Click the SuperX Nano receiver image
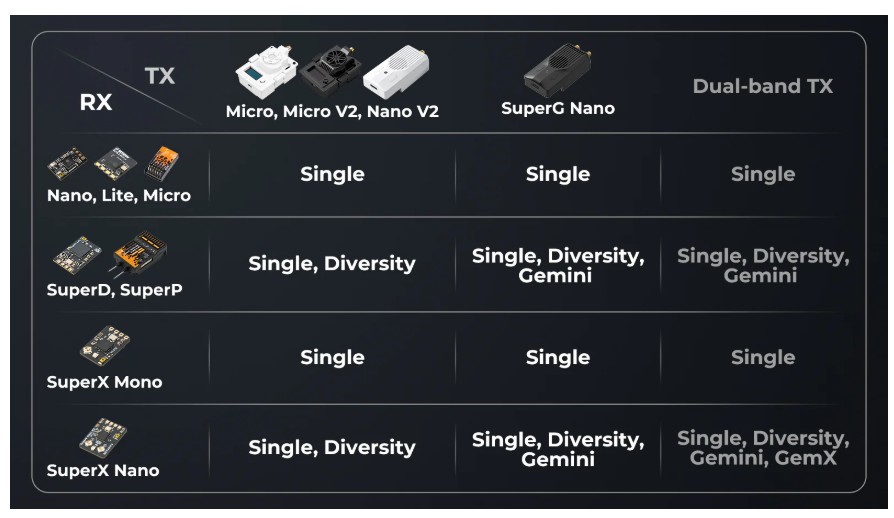 (x=103, y=438)
